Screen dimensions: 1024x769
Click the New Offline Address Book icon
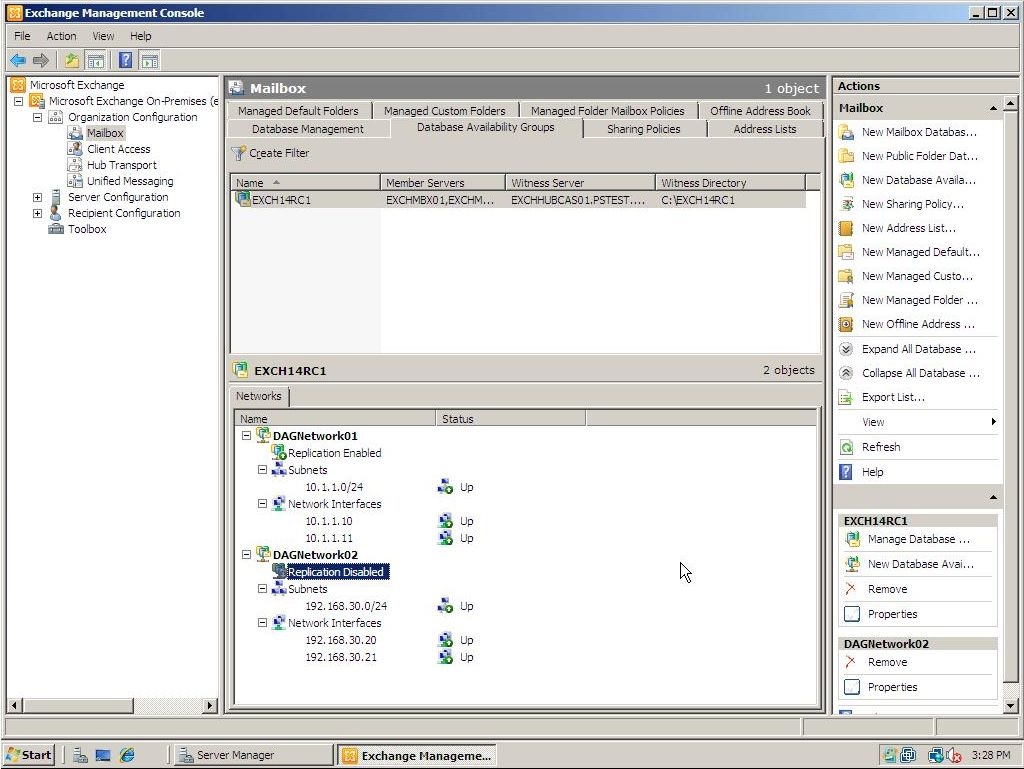pyautogui.click(x=846, y=324)
